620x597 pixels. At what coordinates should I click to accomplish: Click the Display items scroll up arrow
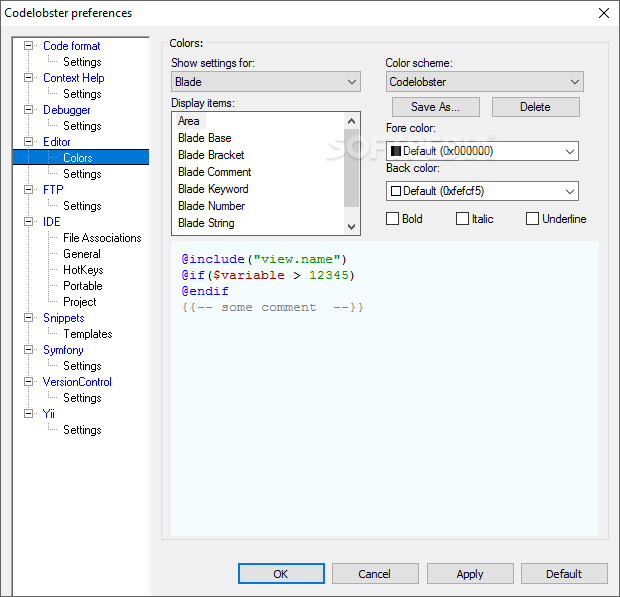pos(351,121)
